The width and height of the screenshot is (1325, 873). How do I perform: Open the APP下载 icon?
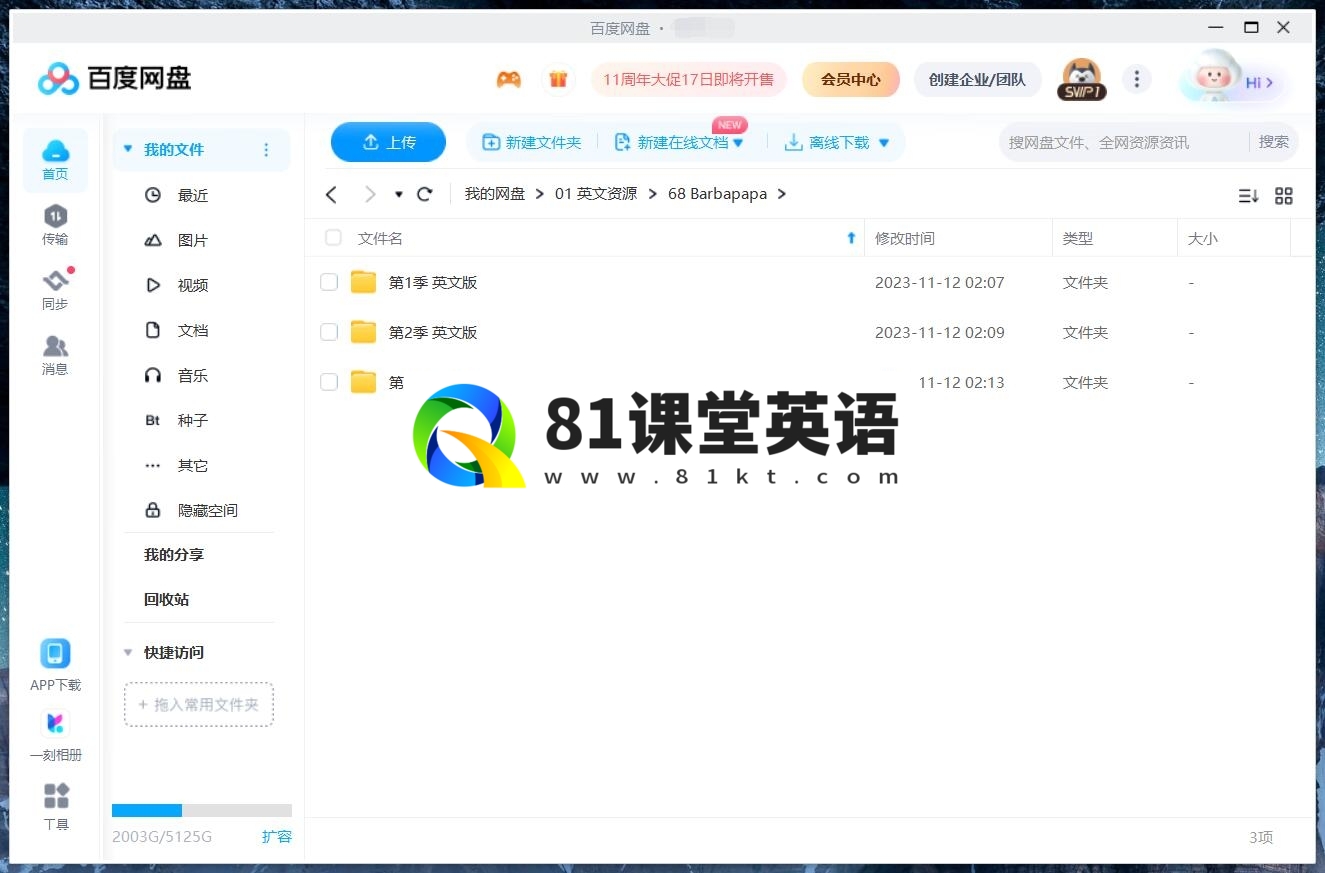click(x=55, y=666)
